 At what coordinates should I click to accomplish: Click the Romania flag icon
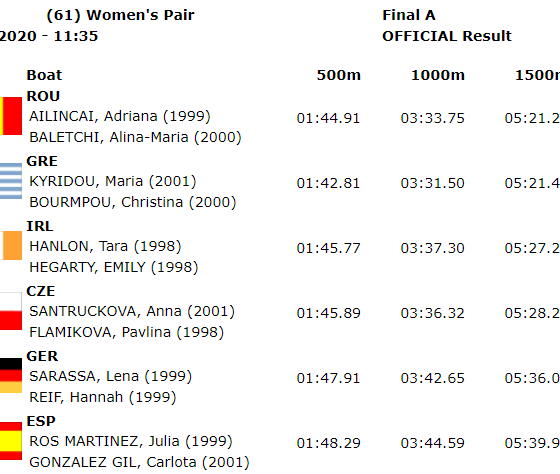click(11, 116)
